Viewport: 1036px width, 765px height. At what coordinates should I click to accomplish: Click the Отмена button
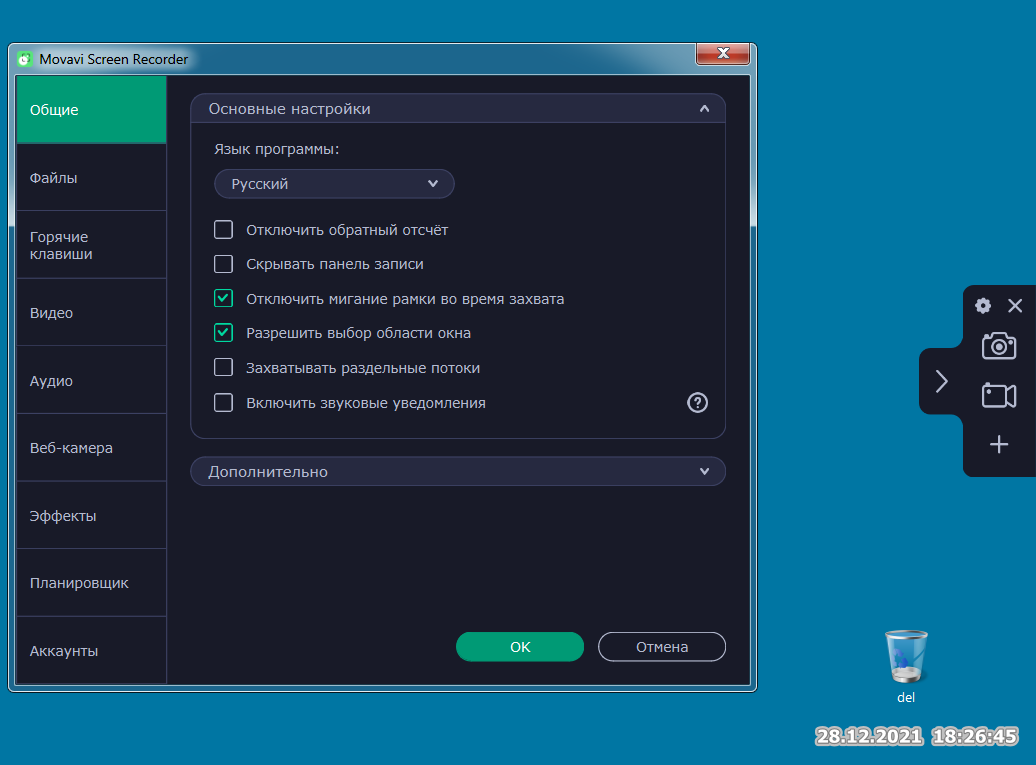point(662,647)
